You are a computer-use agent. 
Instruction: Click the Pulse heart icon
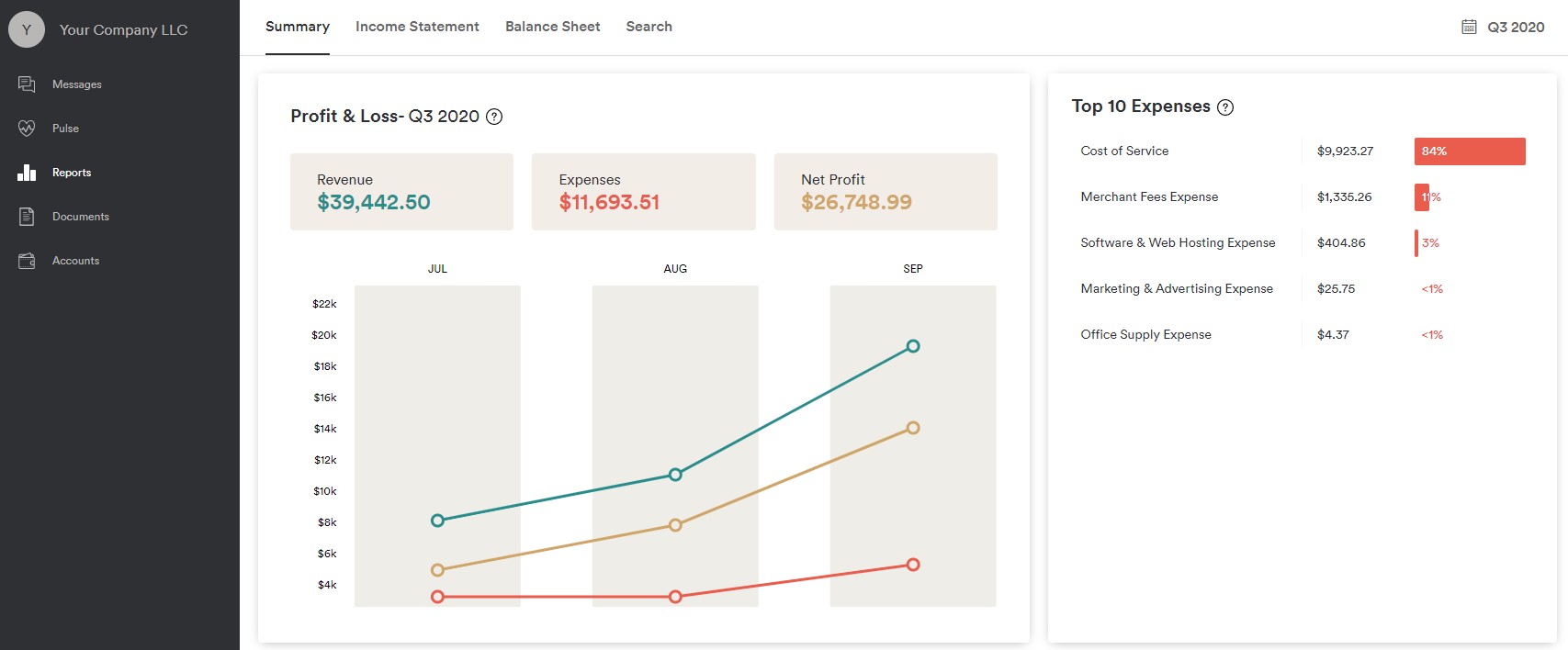point(27,129)
